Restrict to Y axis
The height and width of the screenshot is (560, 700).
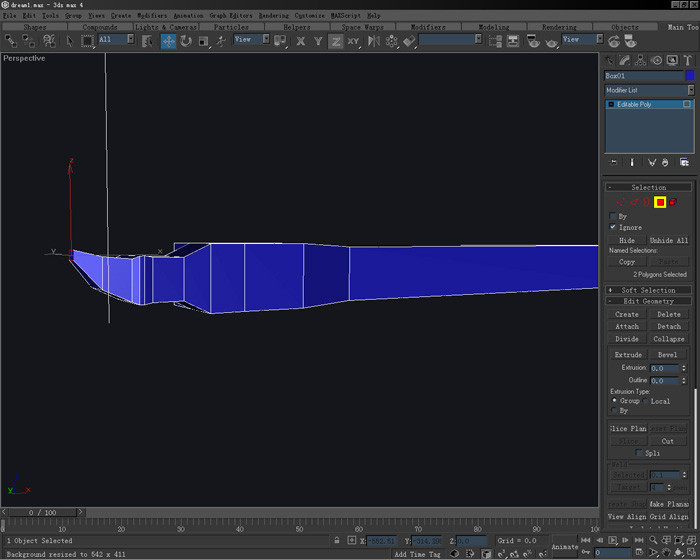318,41
